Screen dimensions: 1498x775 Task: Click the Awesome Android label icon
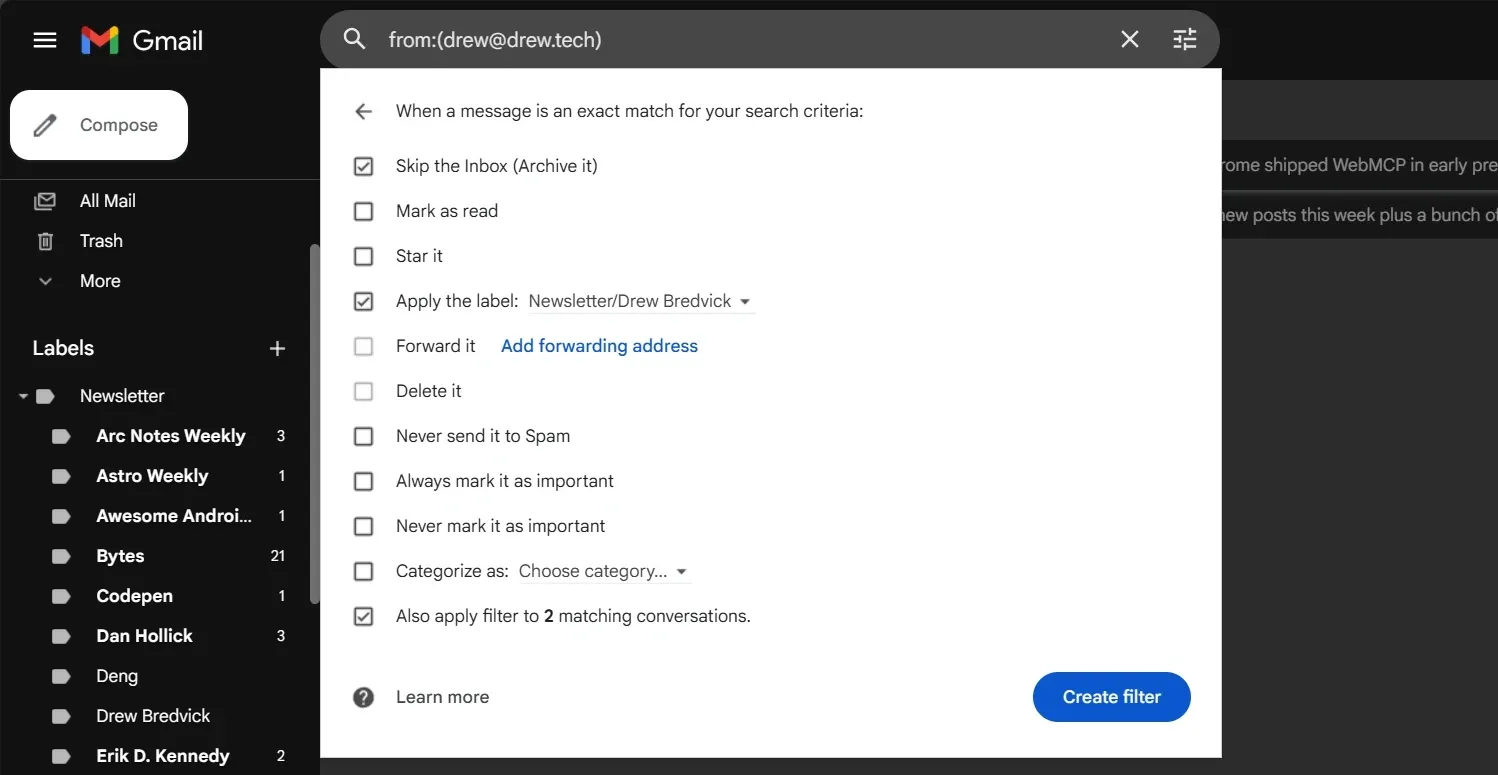click(x=61, y=516)
